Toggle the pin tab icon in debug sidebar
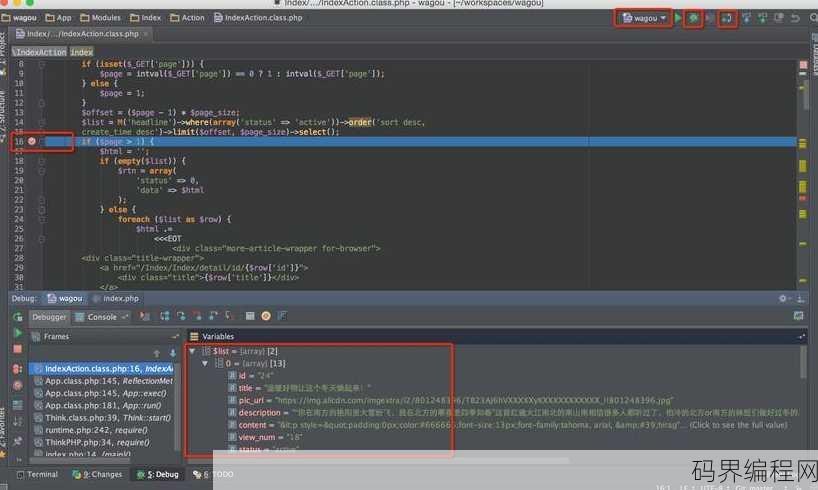 [x=18, y=441]
